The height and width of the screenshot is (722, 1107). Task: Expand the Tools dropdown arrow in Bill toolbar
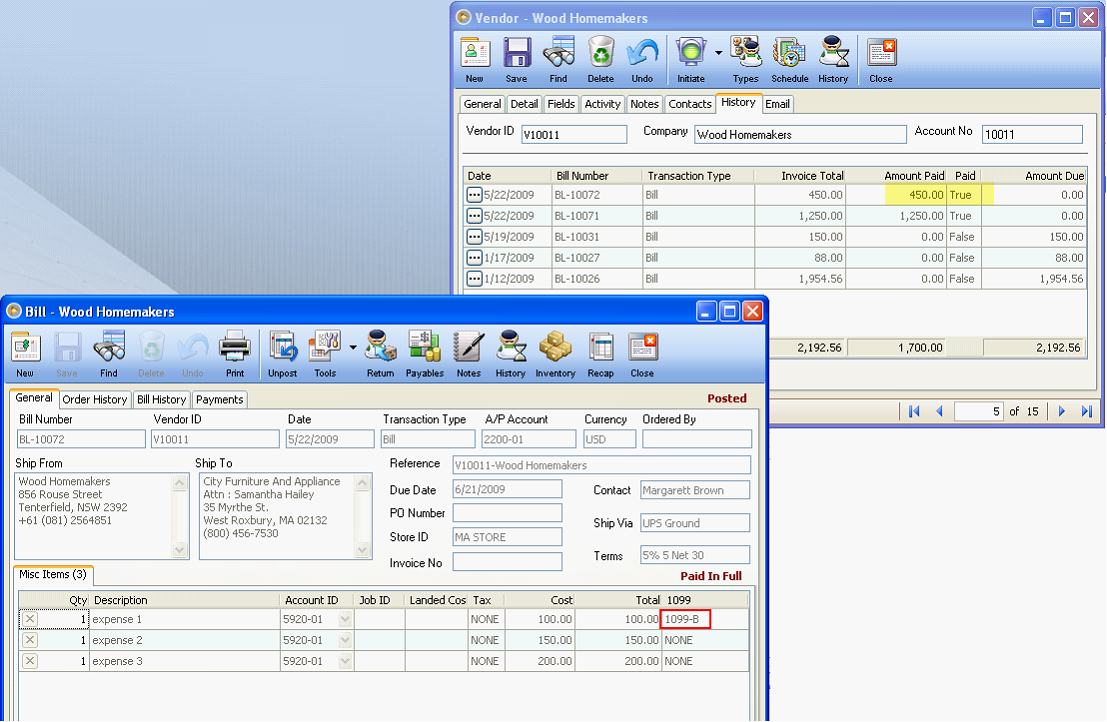[x=352, y=347]
